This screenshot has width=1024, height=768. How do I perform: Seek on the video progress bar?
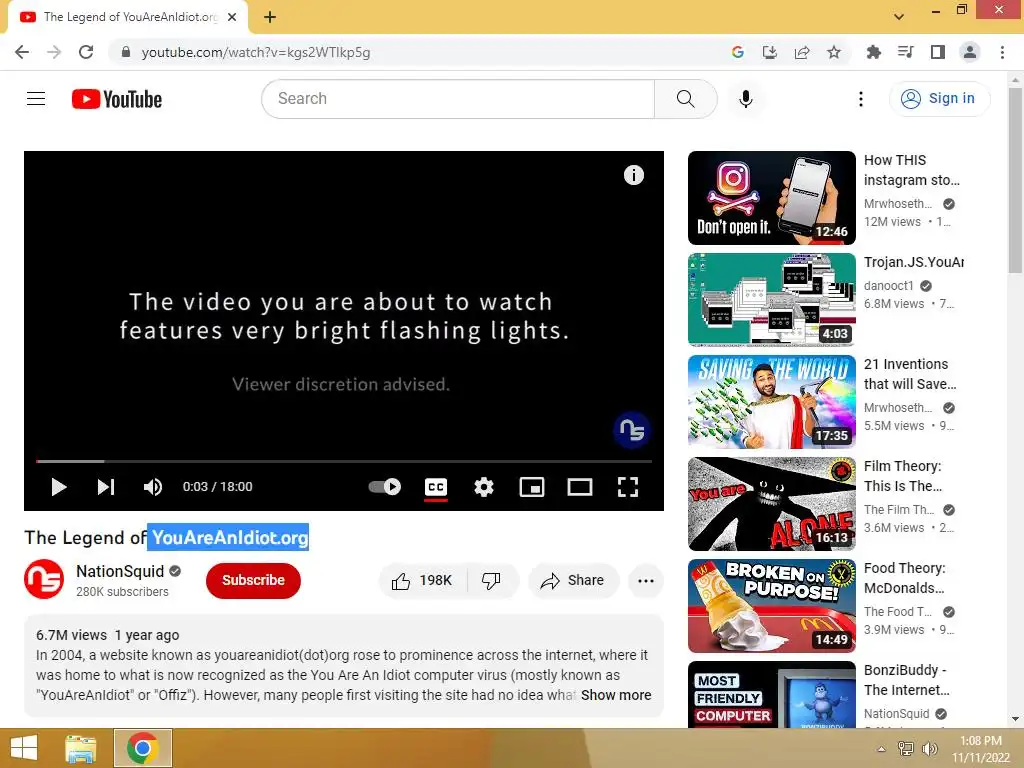[344, 461]
